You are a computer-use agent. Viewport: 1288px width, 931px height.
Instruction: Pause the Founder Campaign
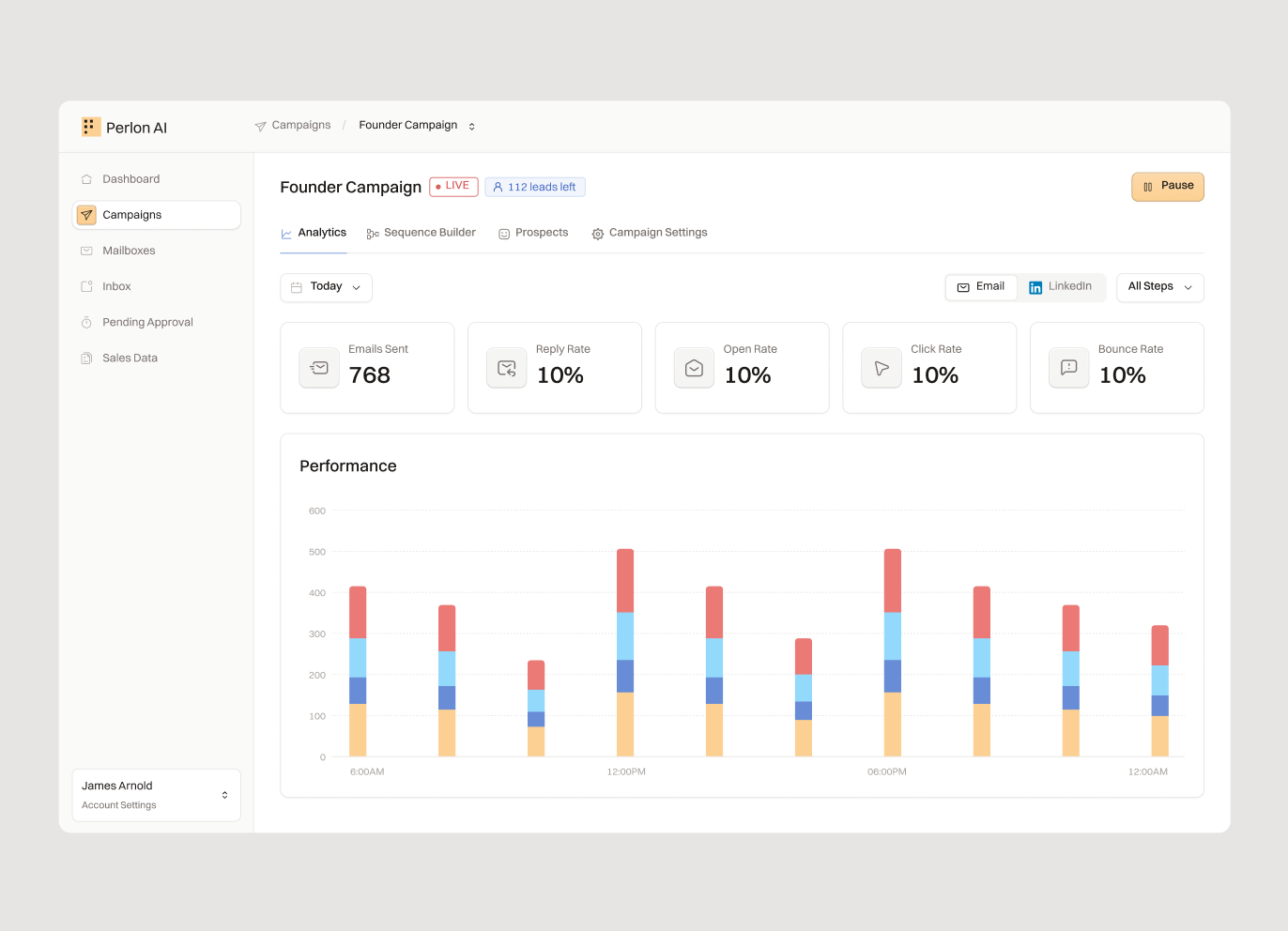coord(1167,187)
